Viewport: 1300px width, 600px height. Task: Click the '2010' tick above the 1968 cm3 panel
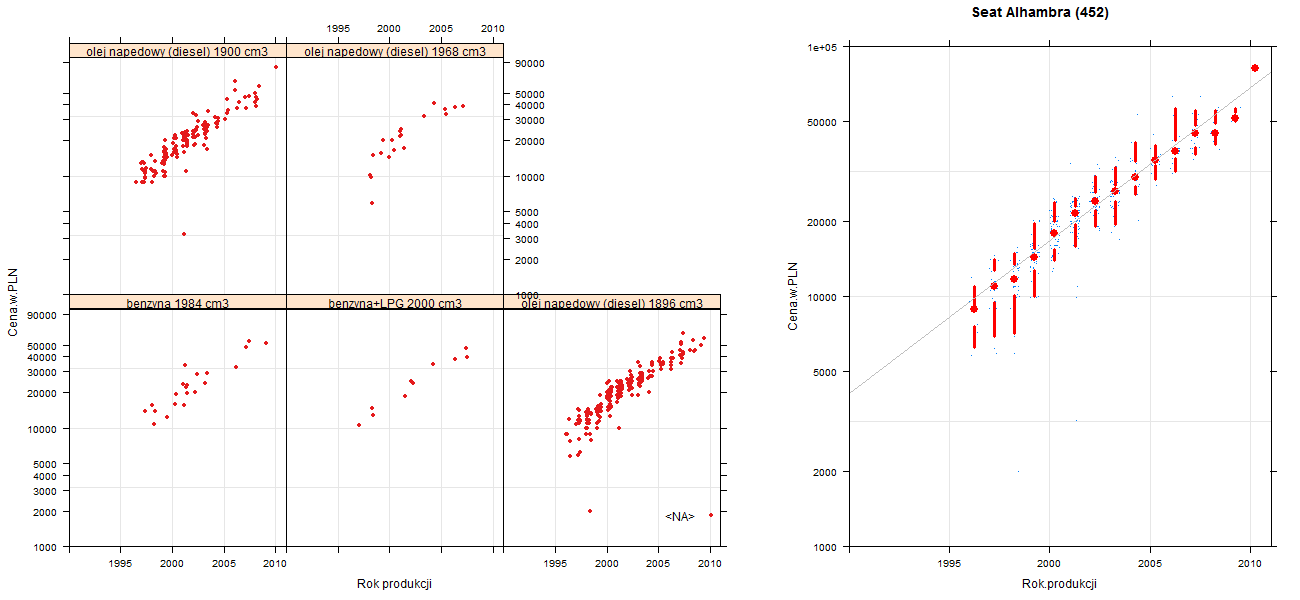coord(492,28)
